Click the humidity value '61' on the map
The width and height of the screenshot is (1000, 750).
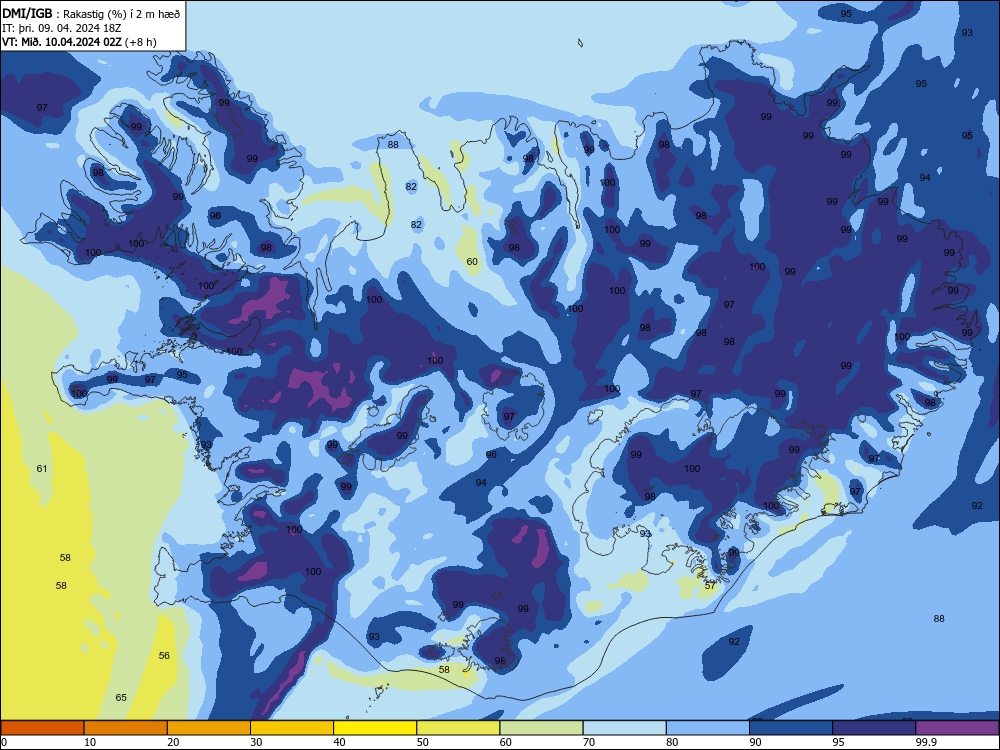coord(41,469)
